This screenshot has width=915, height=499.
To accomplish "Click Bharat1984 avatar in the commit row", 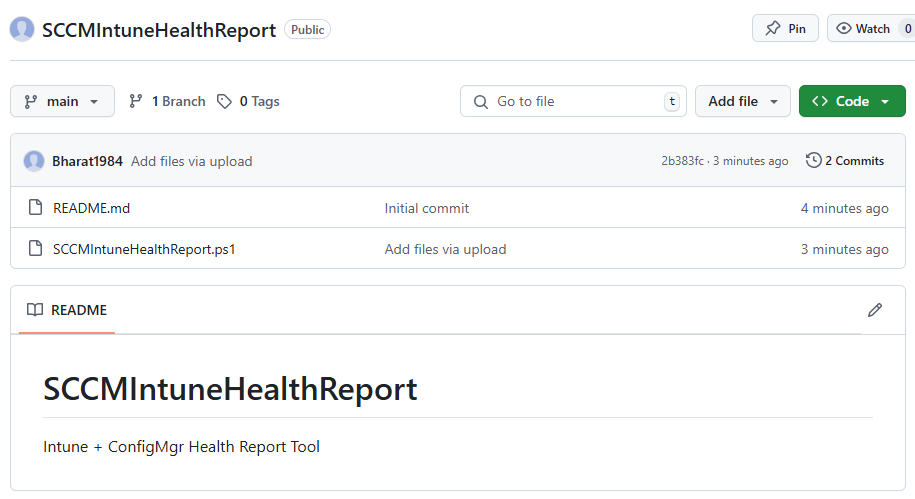I will pos(34,161).
